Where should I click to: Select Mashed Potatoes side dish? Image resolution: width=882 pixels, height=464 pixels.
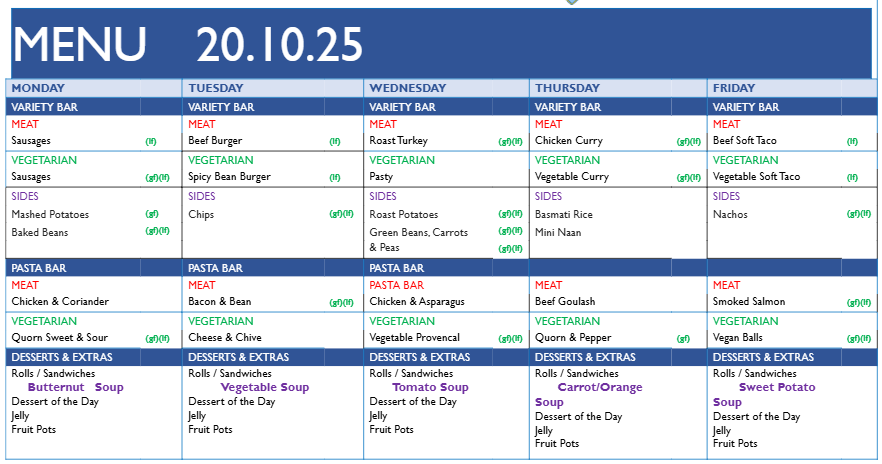(50, 214)
